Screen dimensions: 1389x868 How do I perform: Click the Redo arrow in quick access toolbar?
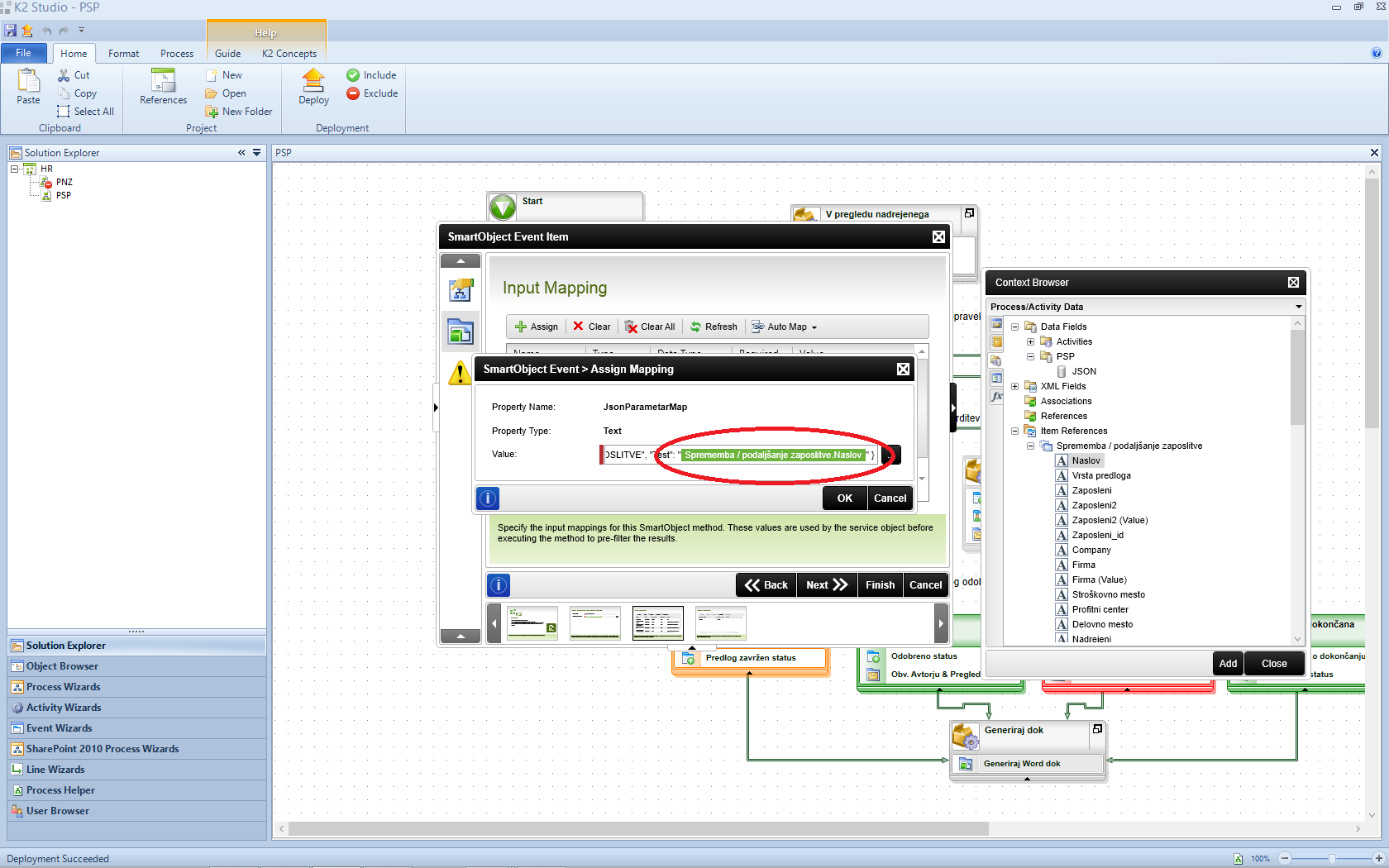point(64,31)
